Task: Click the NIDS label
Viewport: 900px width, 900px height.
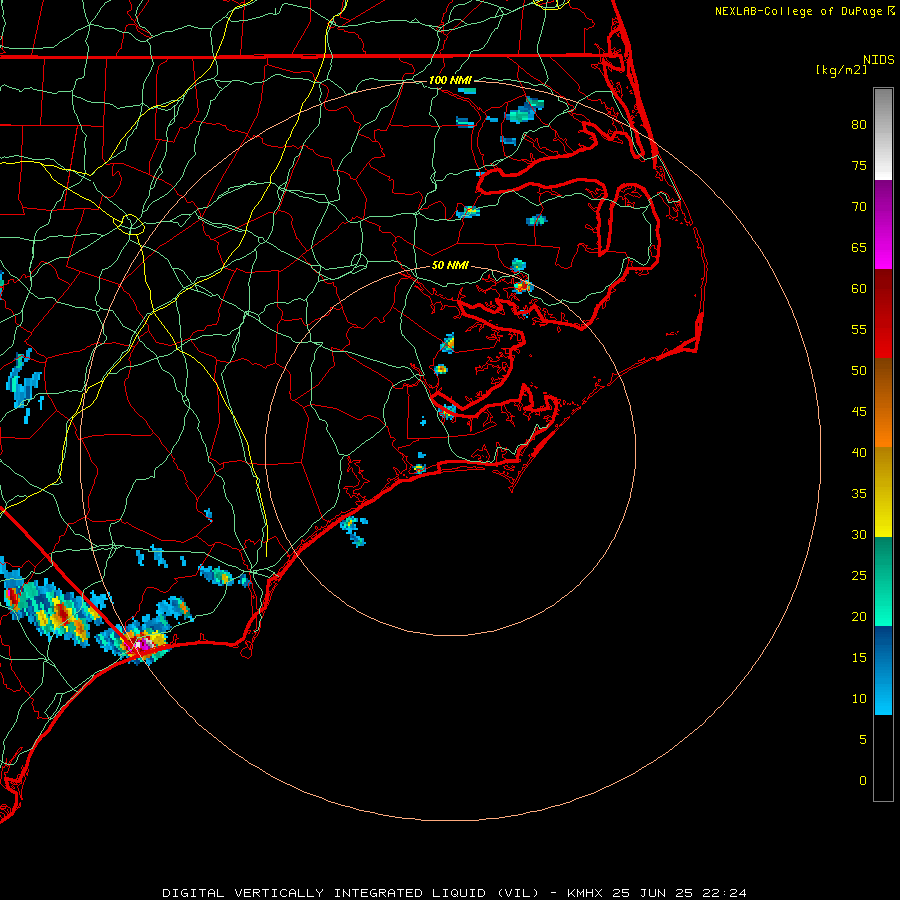Action: pyautogui.click(x=879, y=60)
